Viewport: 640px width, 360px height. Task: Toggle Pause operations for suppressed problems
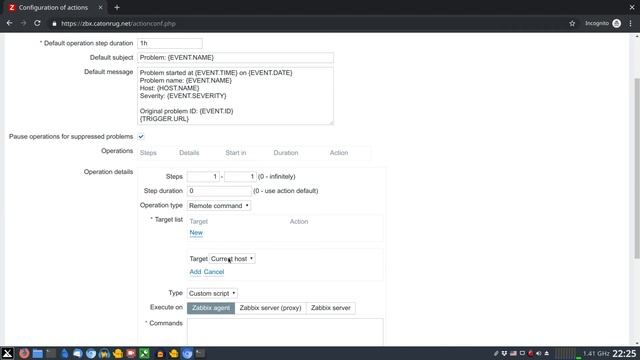pyautogui.click(x=141, y=136)
